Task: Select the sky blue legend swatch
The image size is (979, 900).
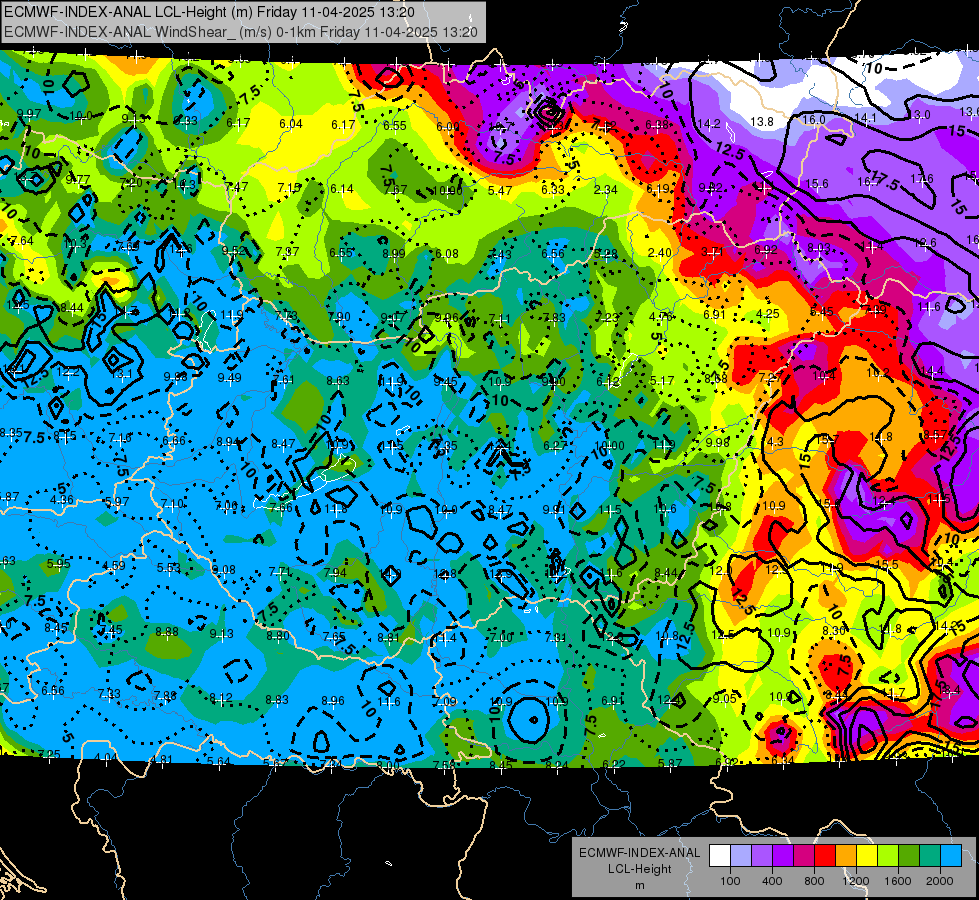Action: pyautogui.click(x=951, y=856)
